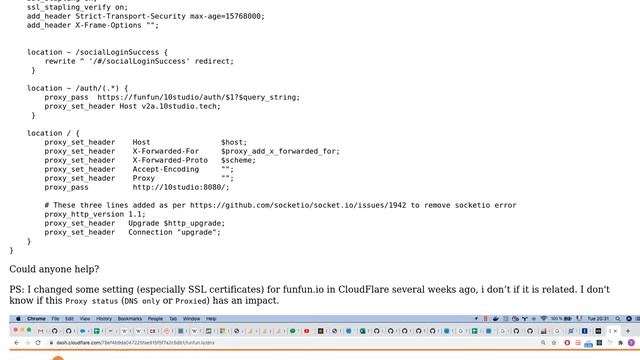640x360 pixels.
Task: Click the 'proxy_set_header Host v2a.10studio.tech;' line
Action: coord(132,106)
